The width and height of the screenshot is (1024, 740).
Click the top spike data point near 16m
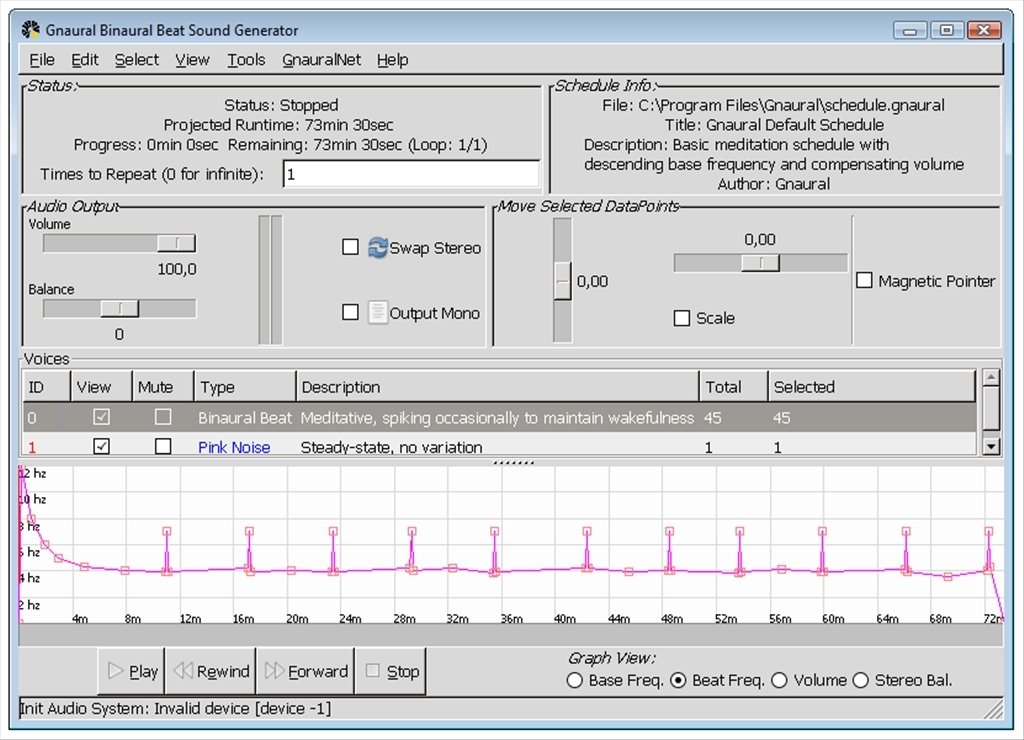[x=249, y=531]
